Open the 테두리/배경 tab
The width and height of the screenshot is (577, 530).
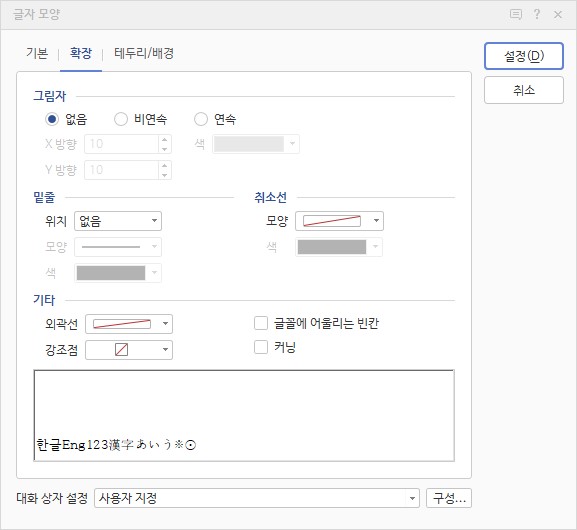pos(144,53)
